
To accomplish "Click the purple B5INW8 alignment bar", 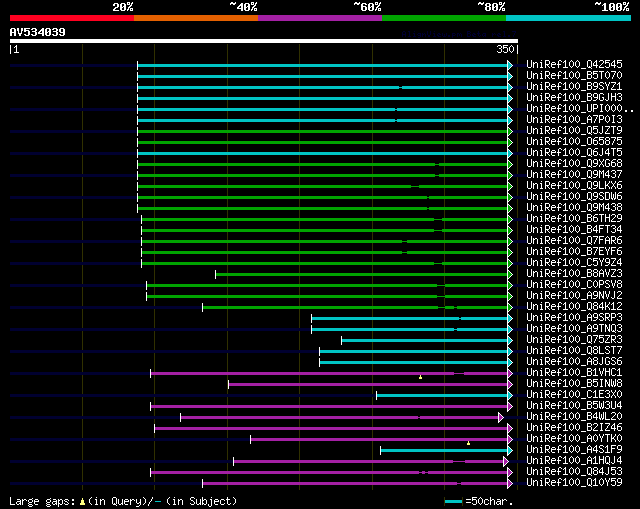I will pyautogui.click(x=368, y=385).
